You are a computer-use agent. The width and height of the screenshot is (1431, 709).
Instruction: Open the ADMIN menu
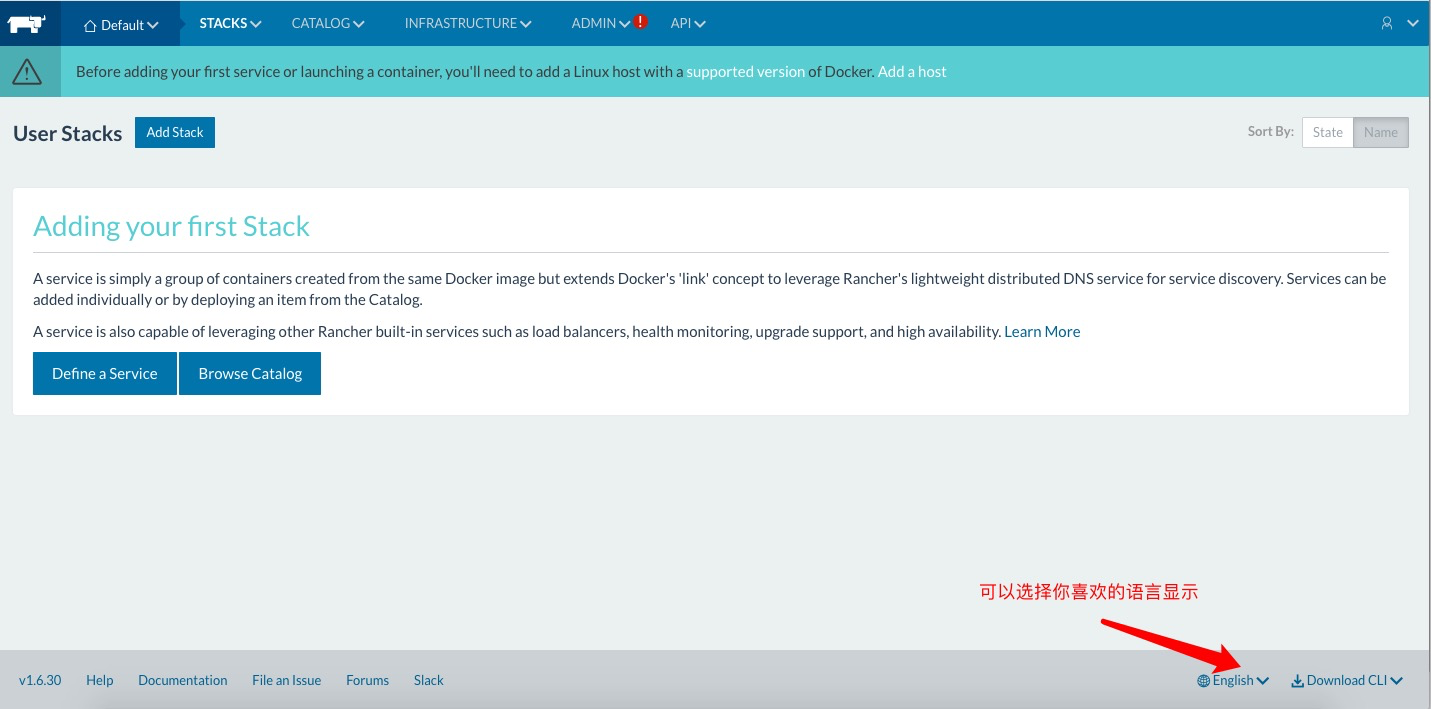(601, 23)
